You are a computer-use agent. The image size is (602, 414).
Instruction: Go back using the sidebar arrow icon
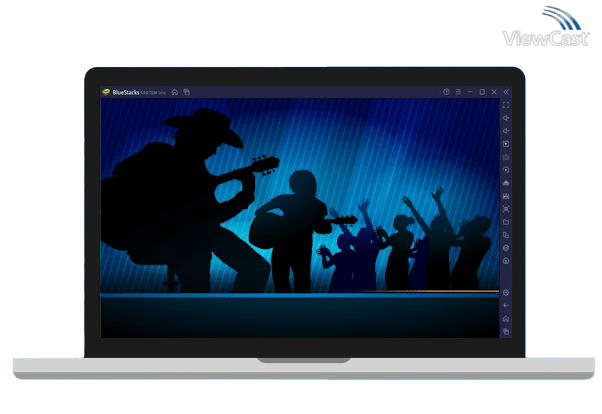(506, 306)
